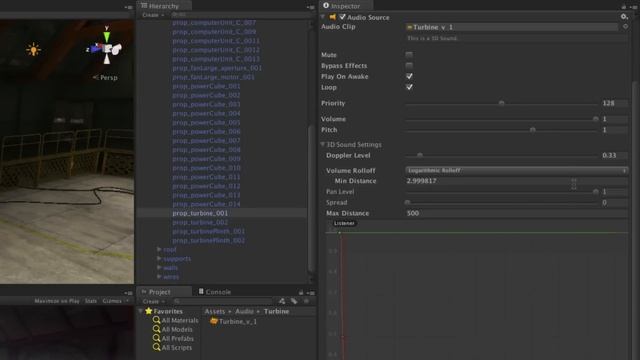640x360 pixels.
Task: Click the Assets breadcrumb
Action: tap(215, 311)
